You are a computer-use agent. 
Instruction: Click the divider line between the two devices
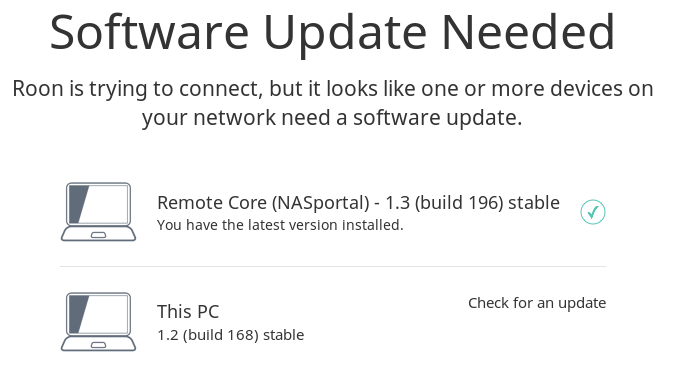(333, 267)
